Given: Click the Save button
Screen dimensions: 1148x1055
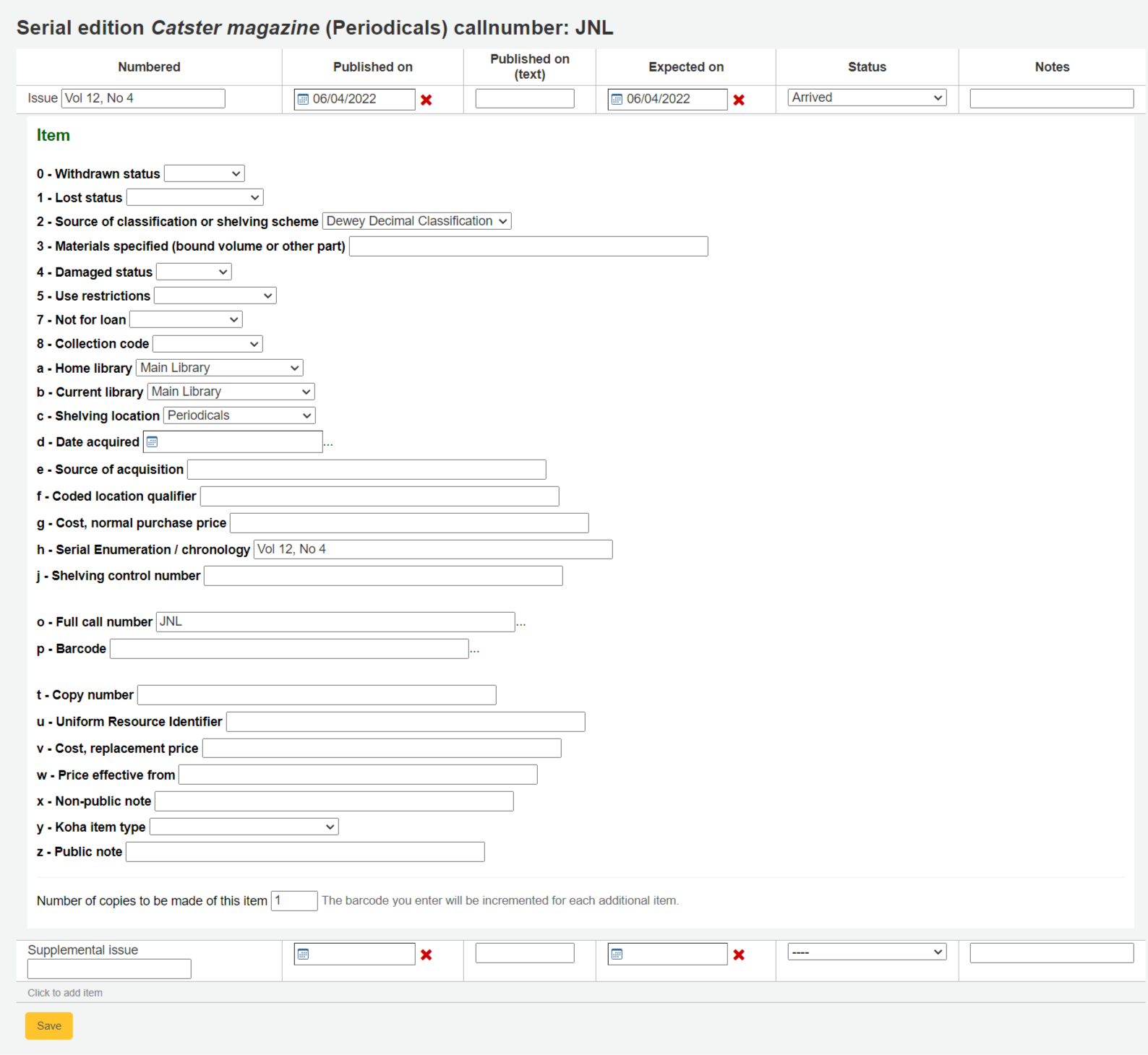Looking at the screenshot, I should pos(49,1025).
